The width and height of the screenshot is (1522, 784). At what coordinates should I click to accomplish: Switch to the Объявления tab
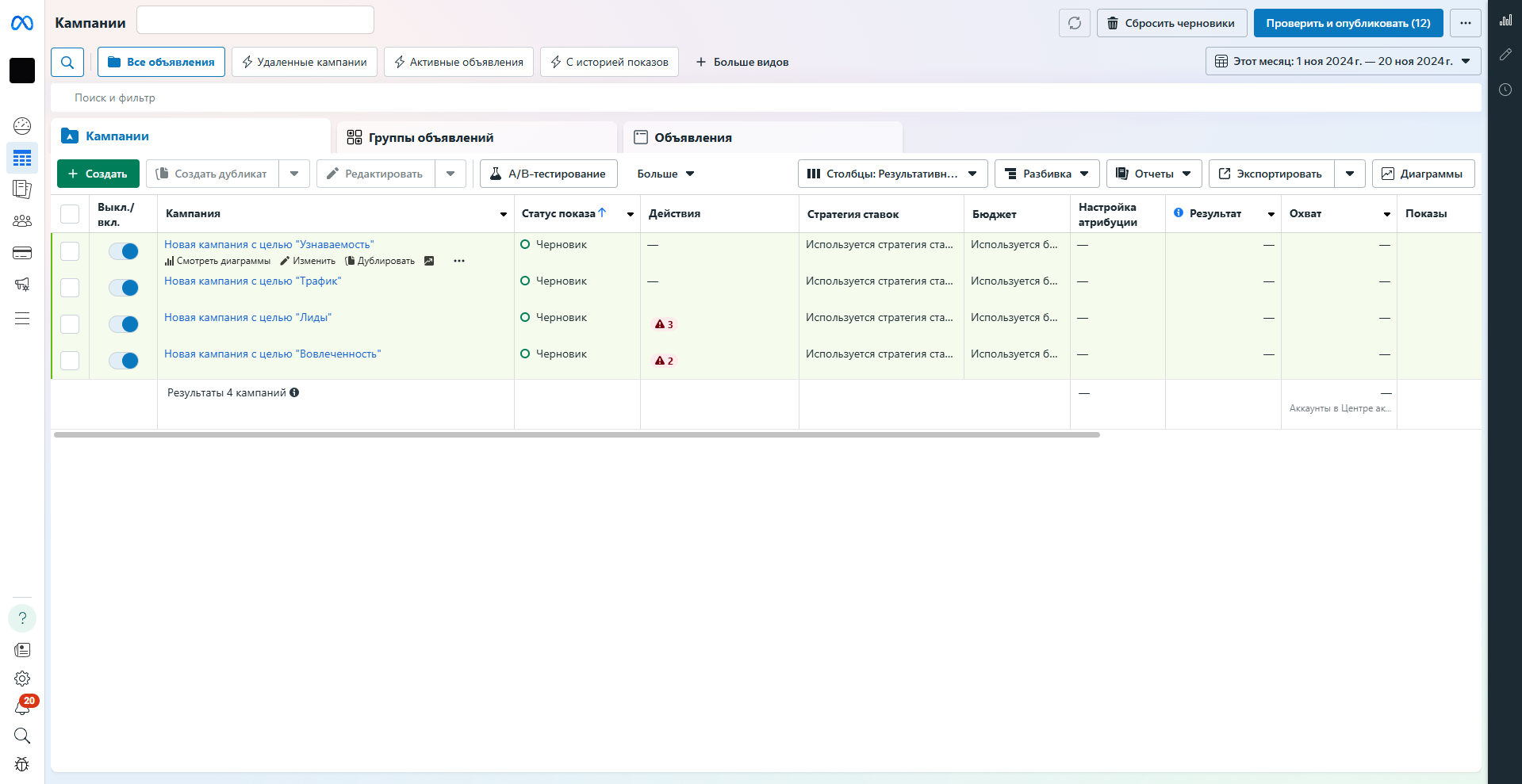click(763, 137)
